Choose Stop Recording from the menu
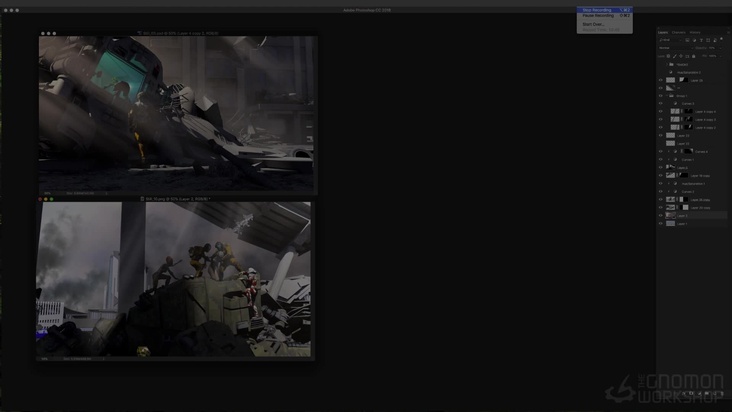The width and height of the screenshot is (732, 412). pos(605,10)
